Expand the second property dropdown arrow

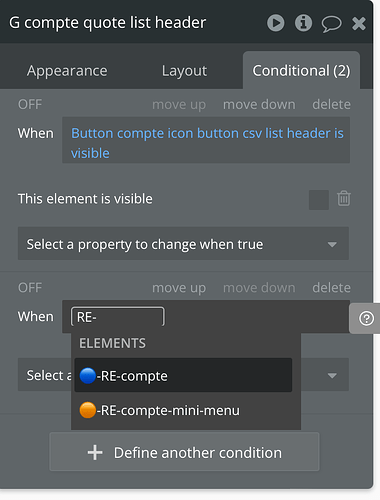pyautogui.click(x=332, y=376)
